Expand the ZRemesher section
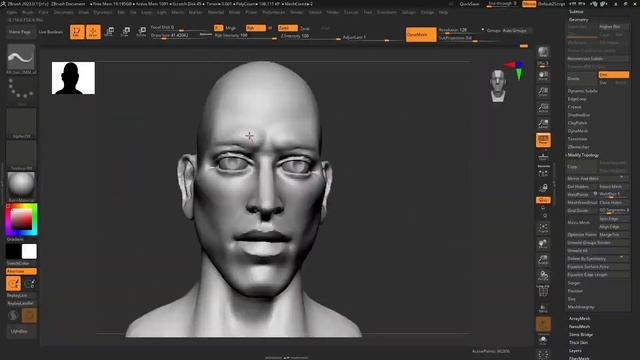 coord(578,147)
